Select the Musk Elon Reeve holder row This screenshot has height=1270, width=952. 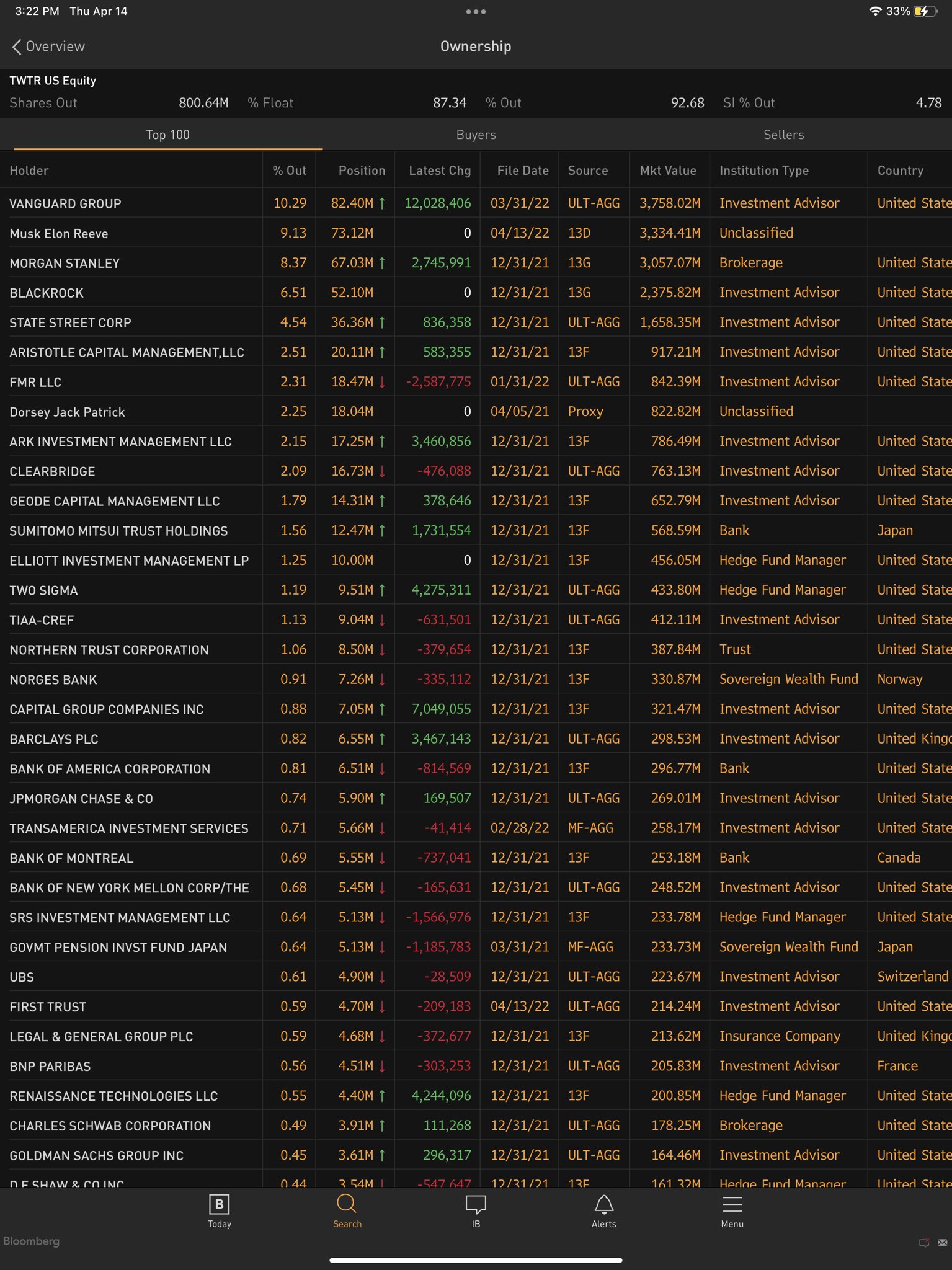tap(476, 233)
